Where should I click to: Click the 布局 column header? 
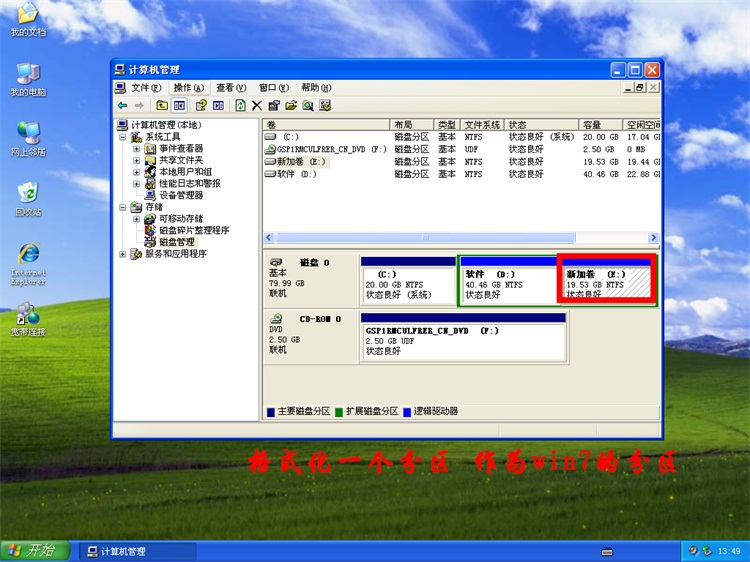tap(412, 125)
